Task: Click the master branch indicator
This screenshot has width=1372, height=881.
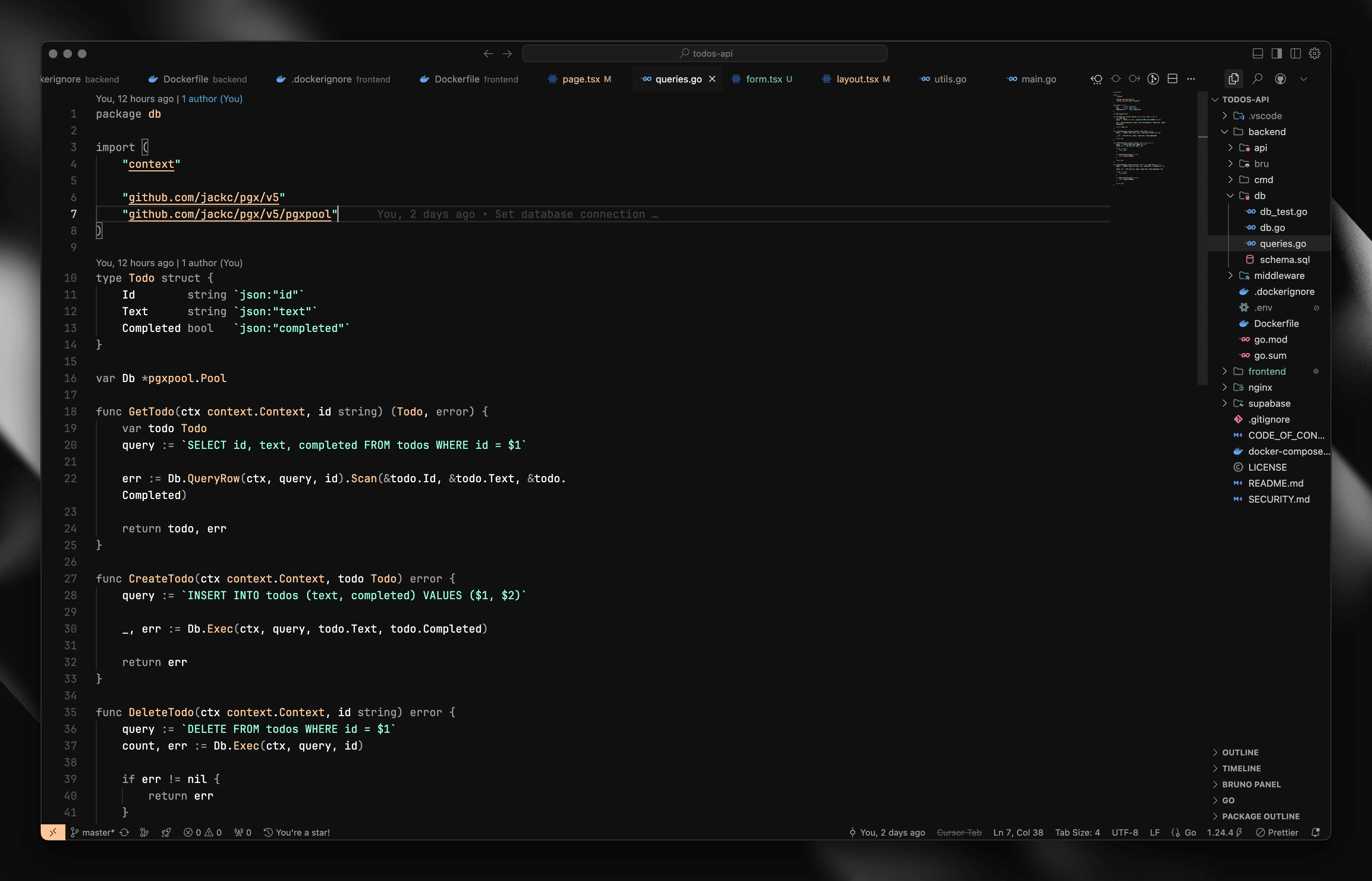Action: pyautogui.click(x=92, y=832)
